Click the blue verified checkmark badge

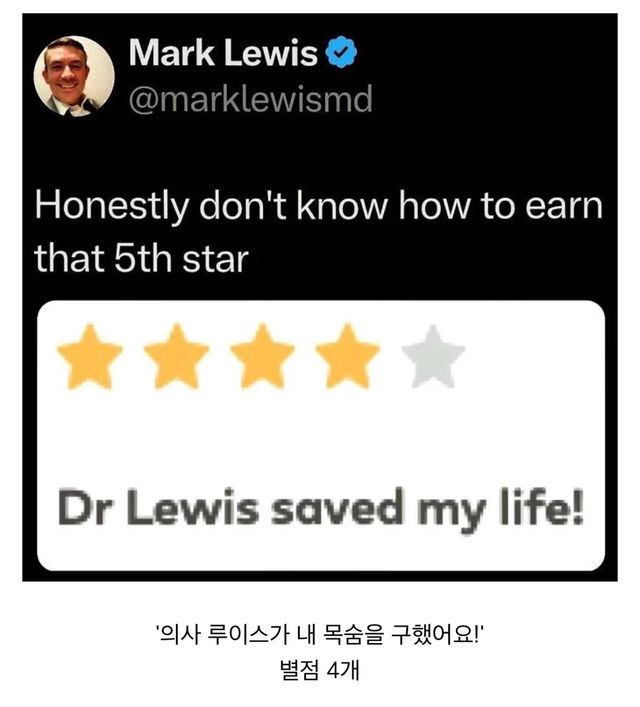(x=341, y=52)
